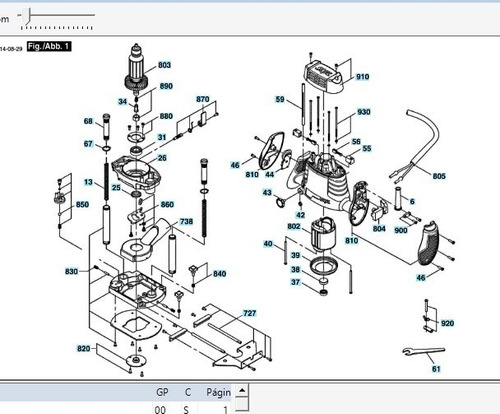Image resolution: width=500 pixels, height=414 pixels.
Task: Select part number 26 label
Action: [x=162, y=158]
